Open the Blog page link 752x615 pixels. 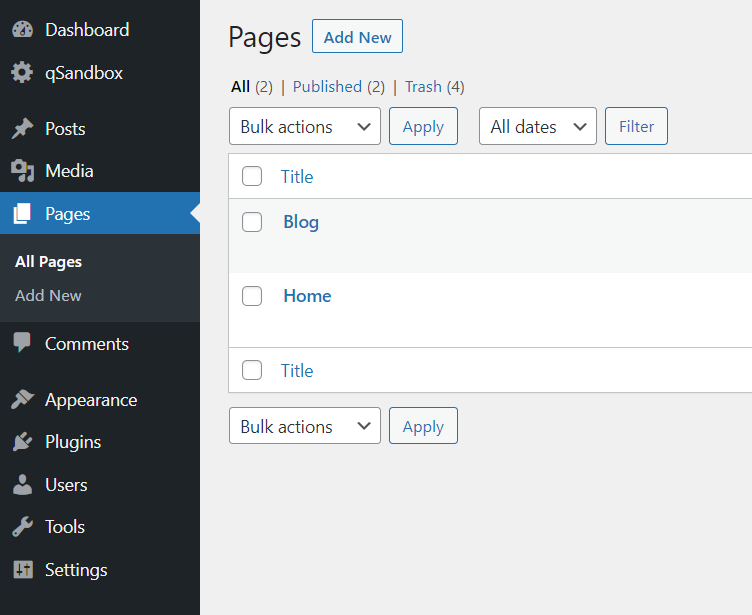(301, 222)
